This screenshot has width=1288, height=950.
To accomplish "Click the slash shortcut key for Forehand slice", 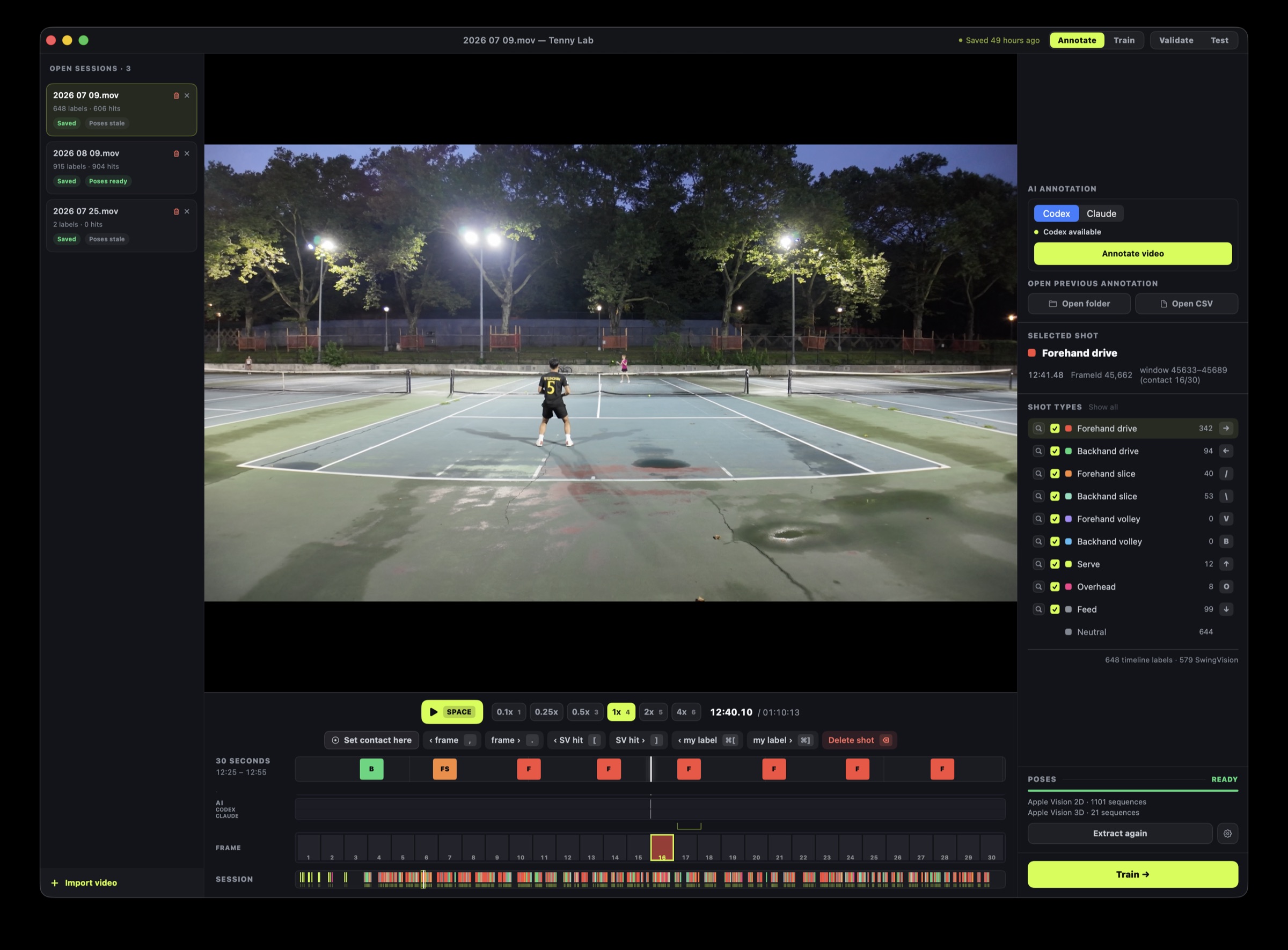I will click(1226, 474).
